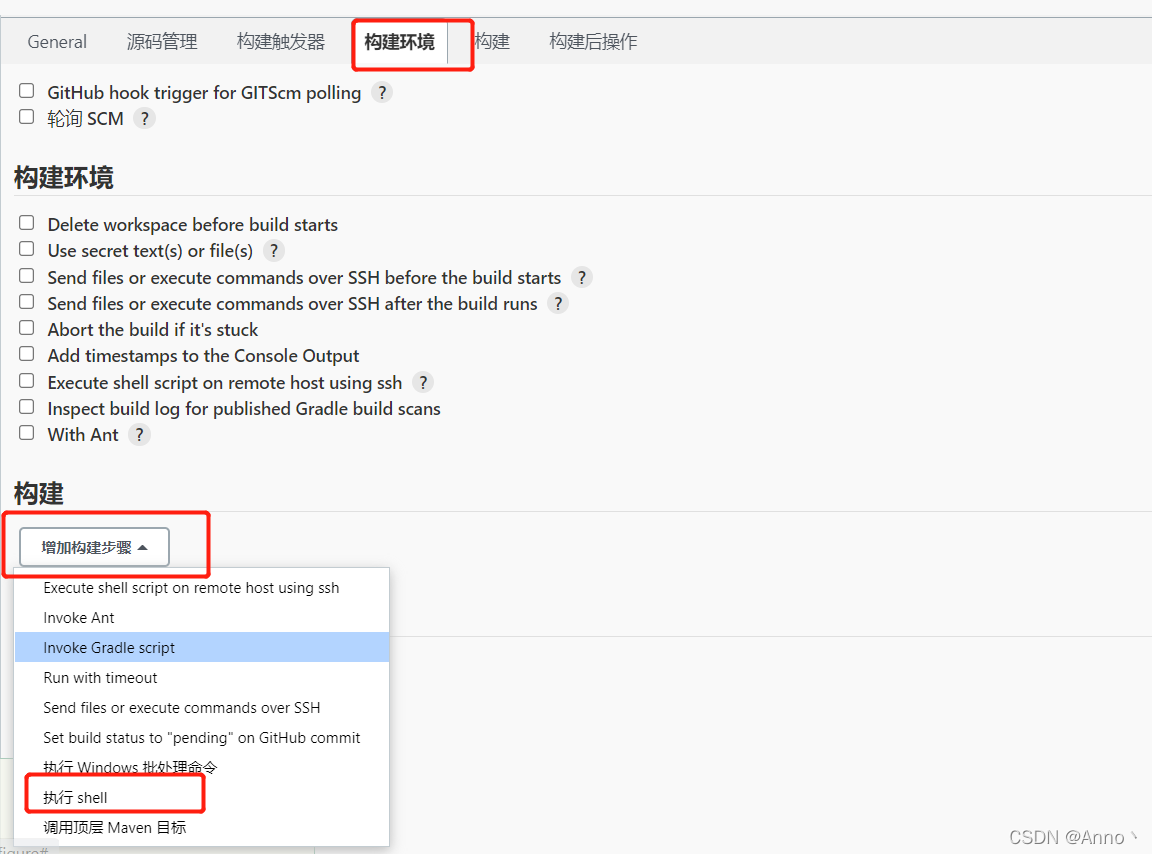Image resolution: width=1152 pixels, height=854 pixels.
Task: Tick the 轮询 SCM checkbox
Action: tap(26, 117)
